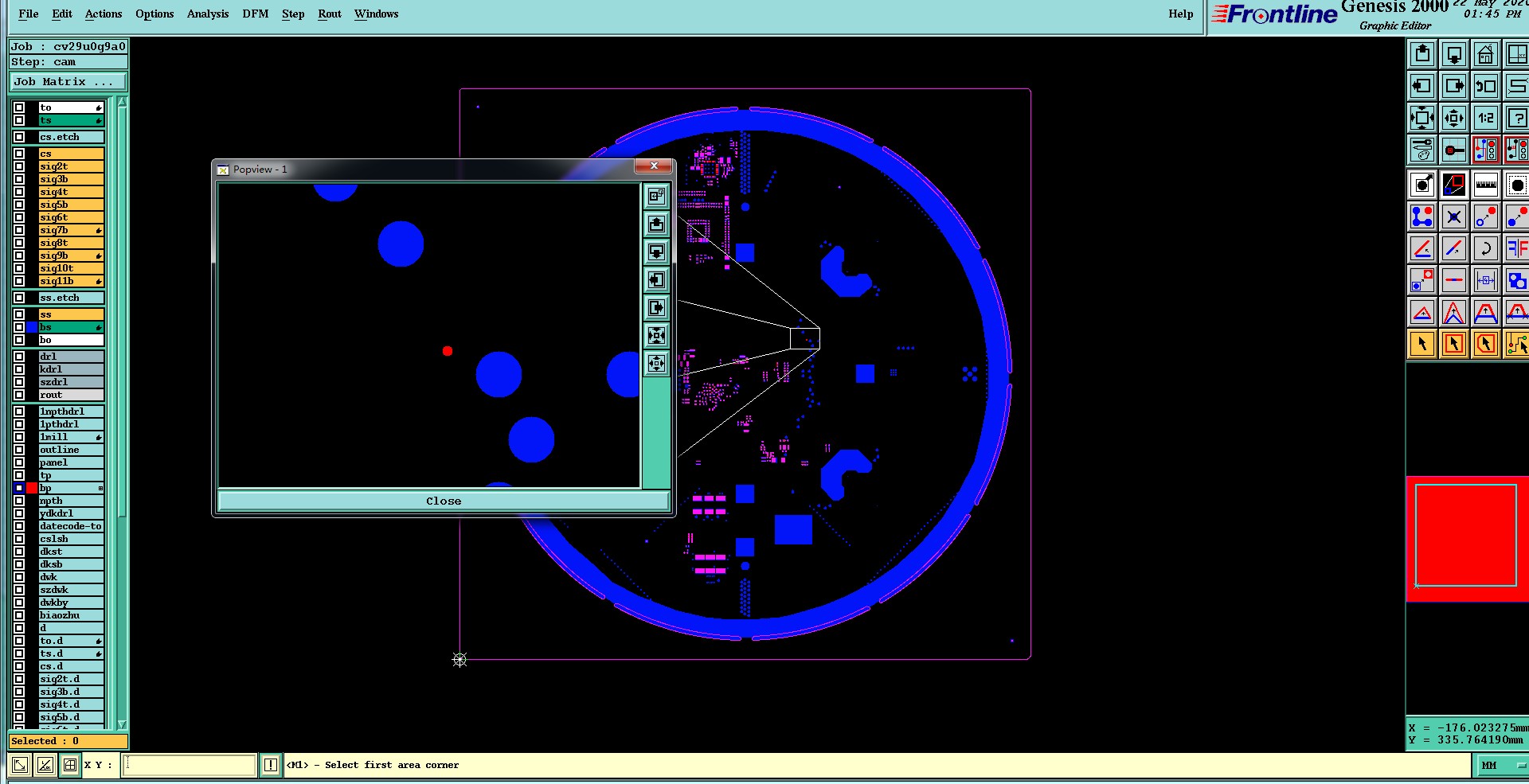Open the Help menu
The image size is (1529, 784).
click(x=1181, y=14)
